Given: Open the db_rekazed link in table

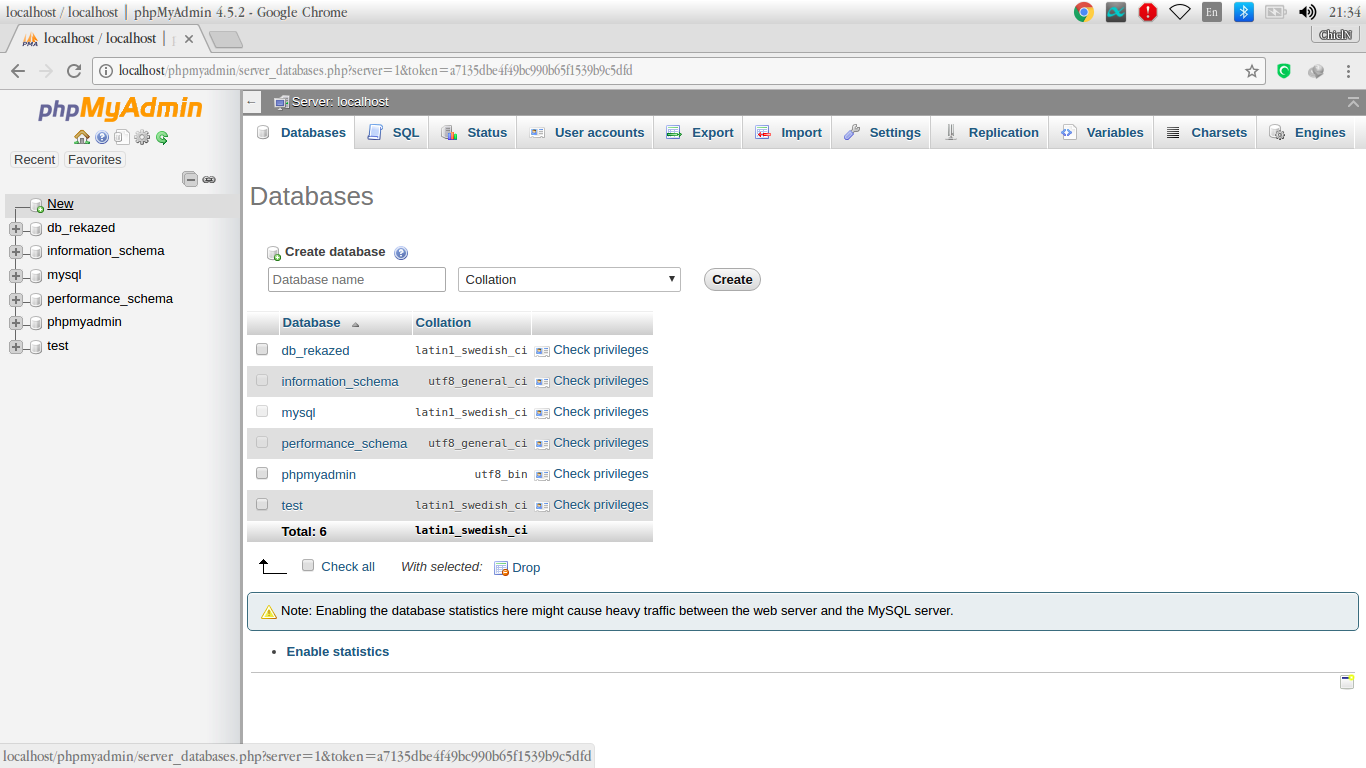Looking at the screenshot, I should pos(316,351).
